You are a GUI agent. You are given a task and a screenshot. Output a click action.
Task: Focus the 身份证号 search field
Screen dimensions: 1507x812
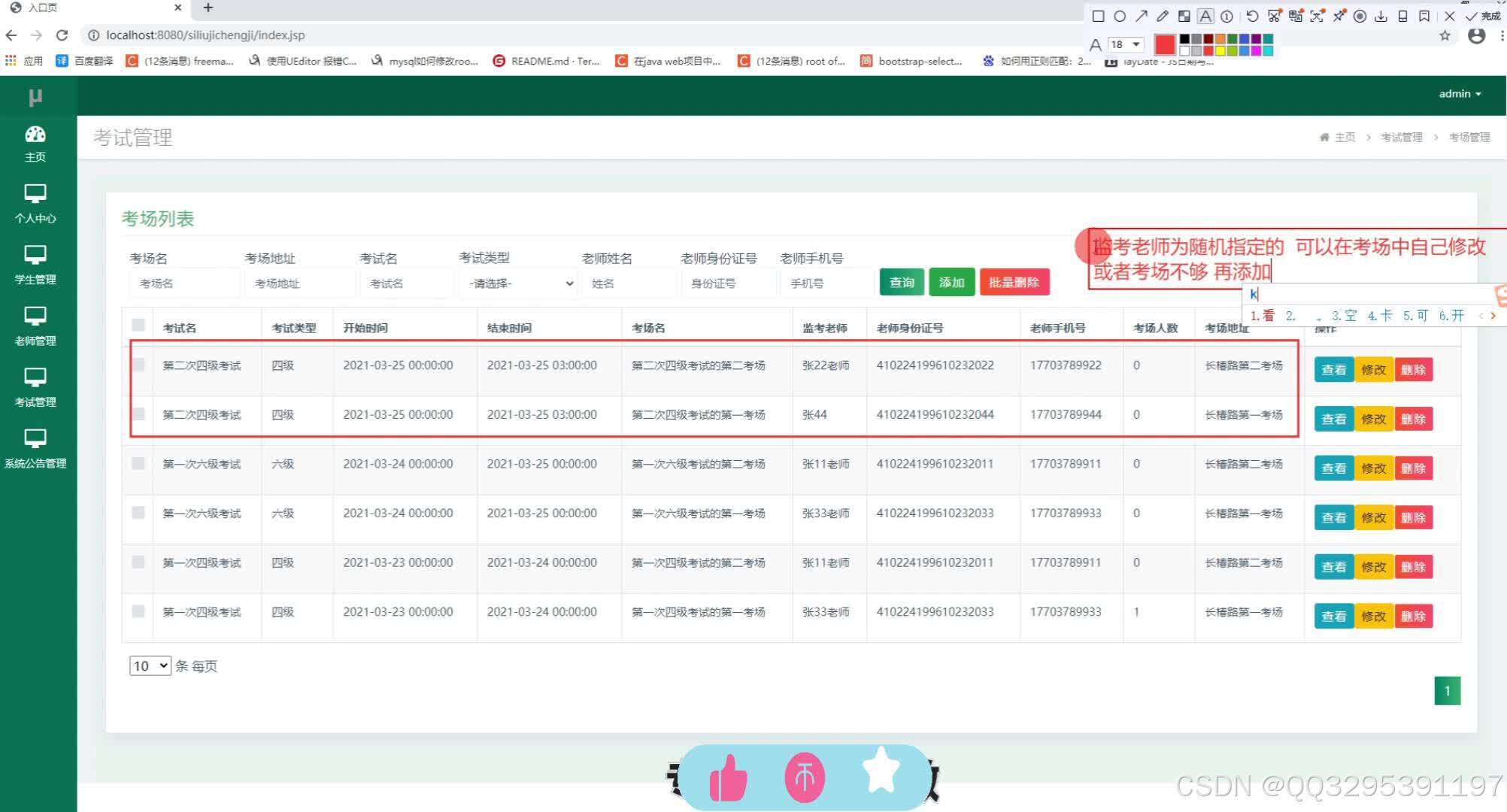729,283
